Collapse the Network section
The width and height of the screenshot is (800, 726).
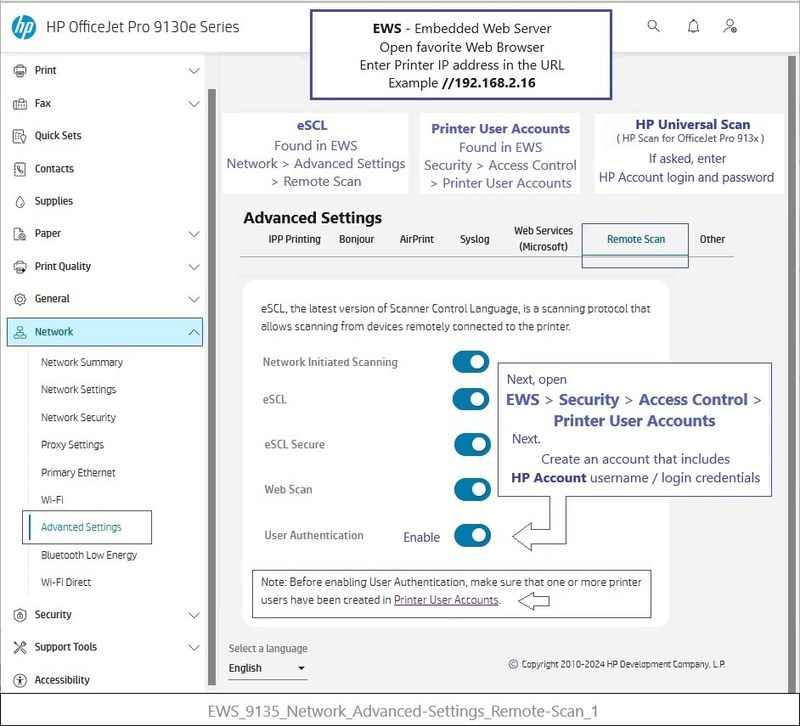[x=194, y=332]
